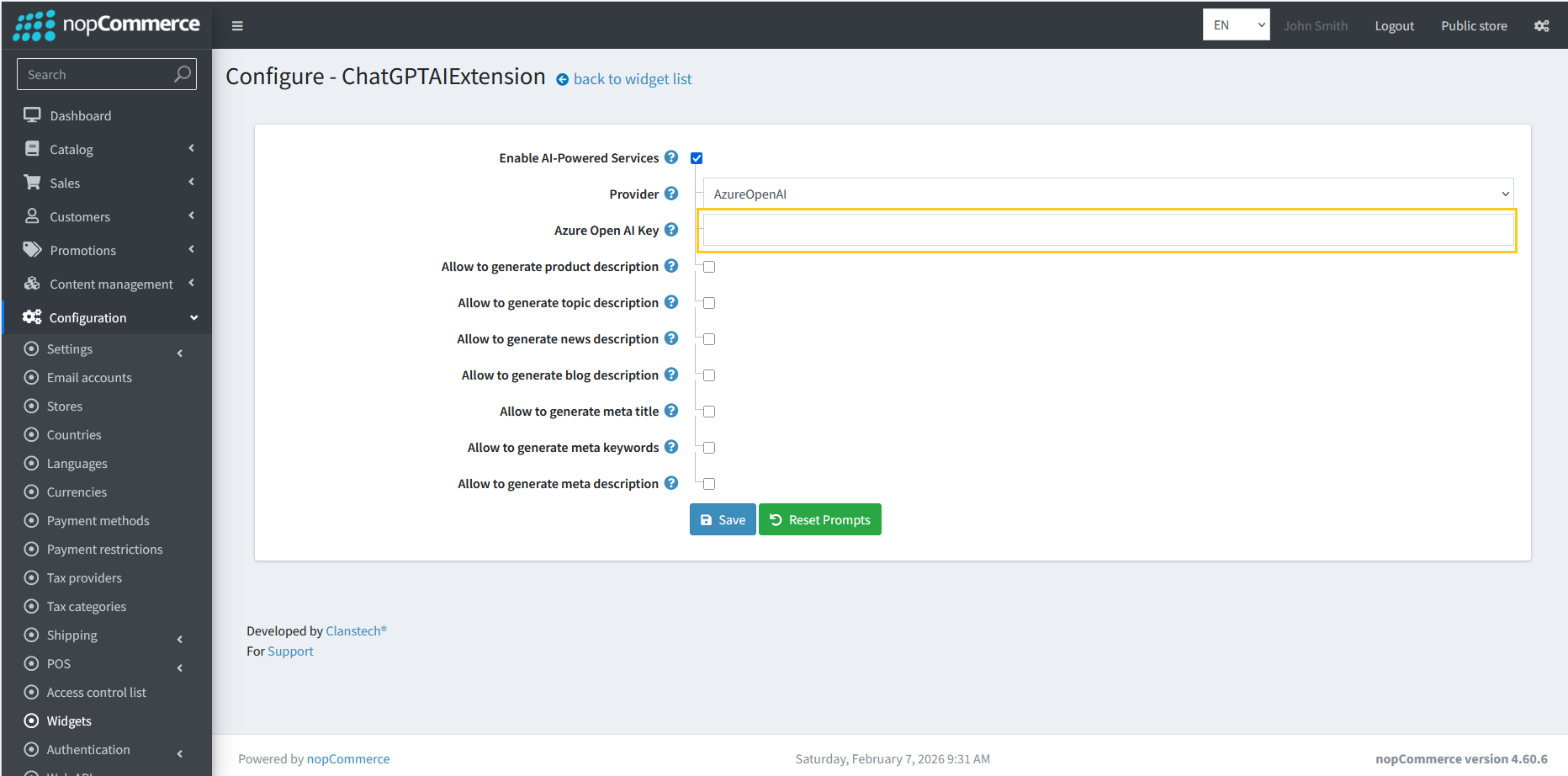Click the help icon beside Azure Open AI Key
The image size is (1568, 776).
(x=671, y=229)
